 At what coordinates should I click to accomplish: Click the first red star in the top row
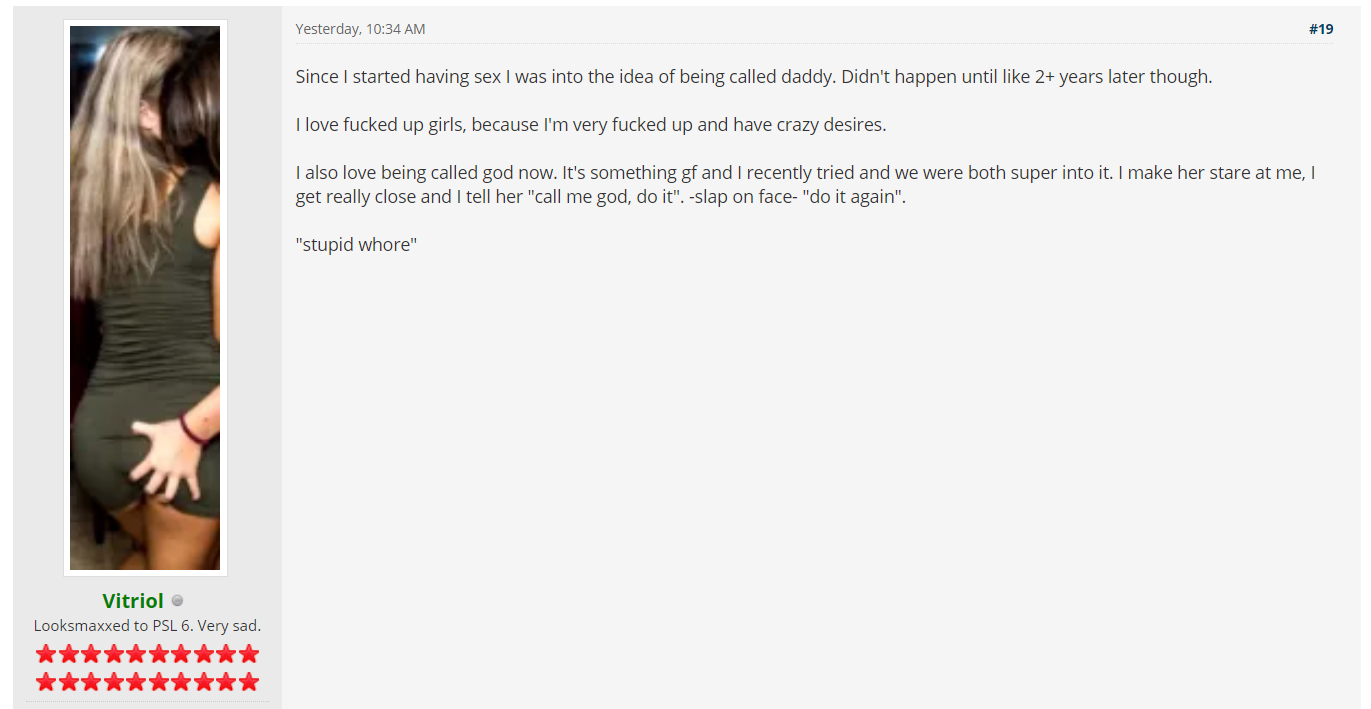click(x=46, y=654)
